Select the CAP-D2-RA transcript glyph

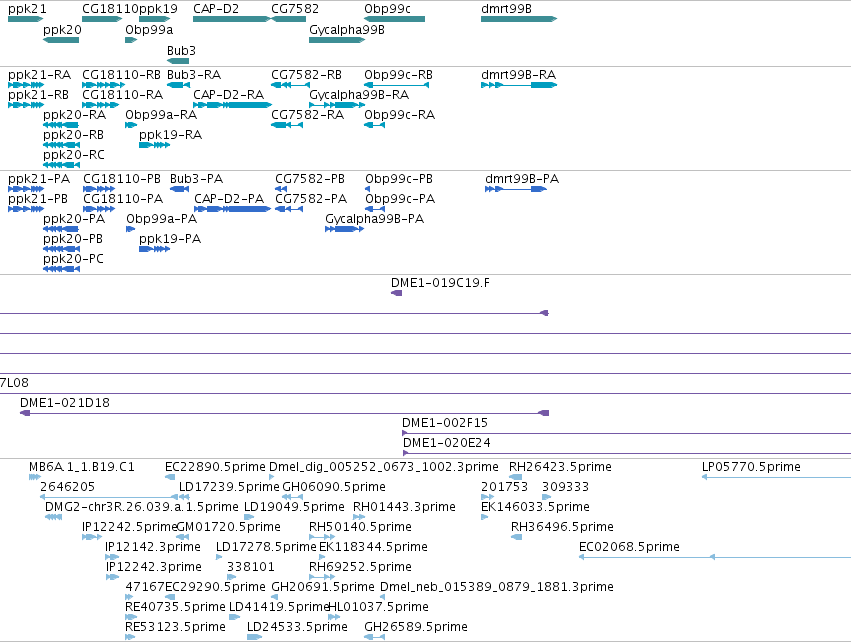click(x=232, y=105)
